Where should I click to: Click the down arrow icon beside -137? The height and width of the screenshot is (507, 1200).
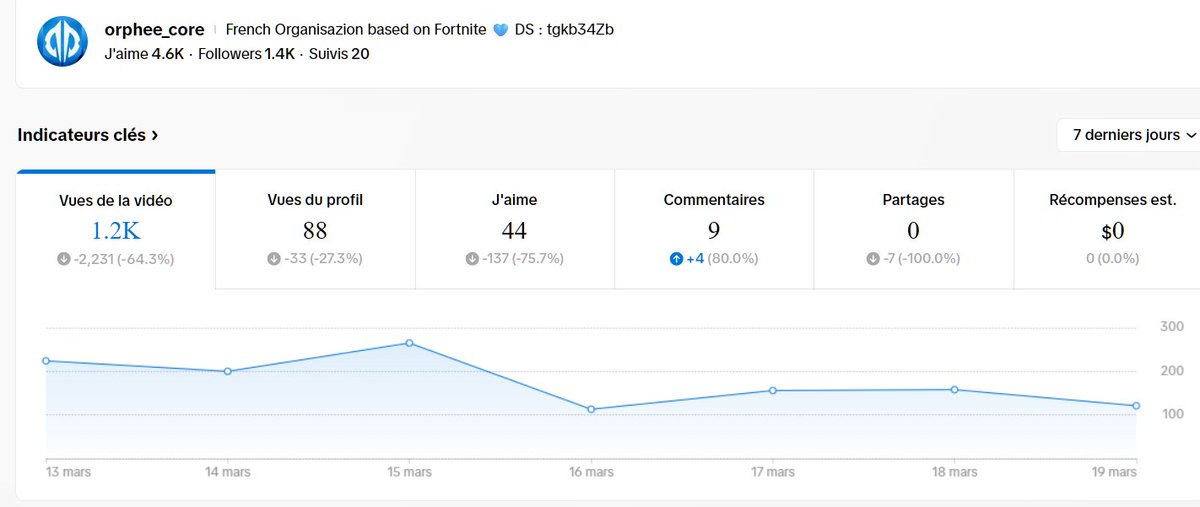(x=471, y=259)
